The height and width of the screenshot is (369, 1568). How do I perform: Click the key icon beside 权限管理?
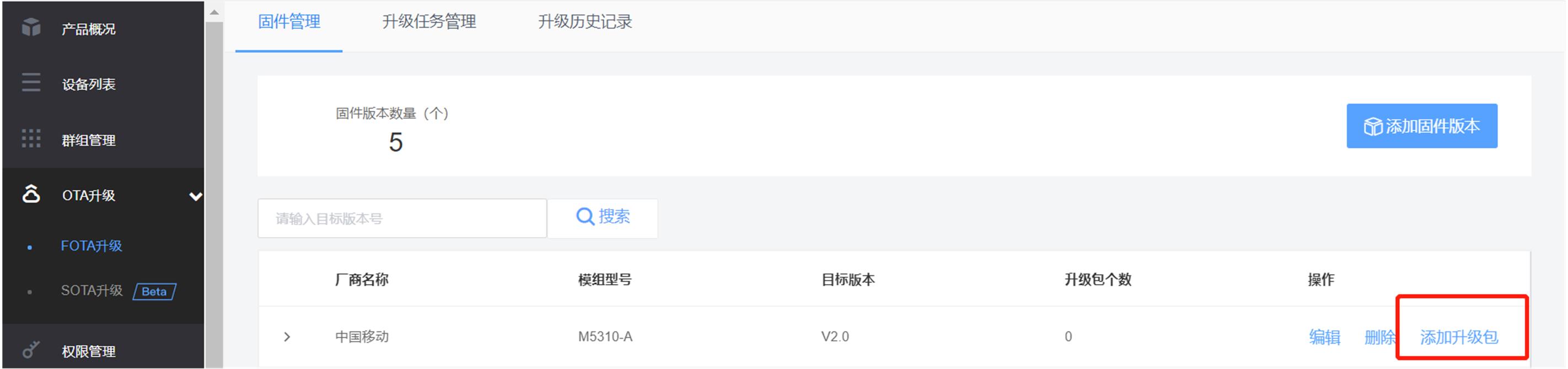point(31,349)
